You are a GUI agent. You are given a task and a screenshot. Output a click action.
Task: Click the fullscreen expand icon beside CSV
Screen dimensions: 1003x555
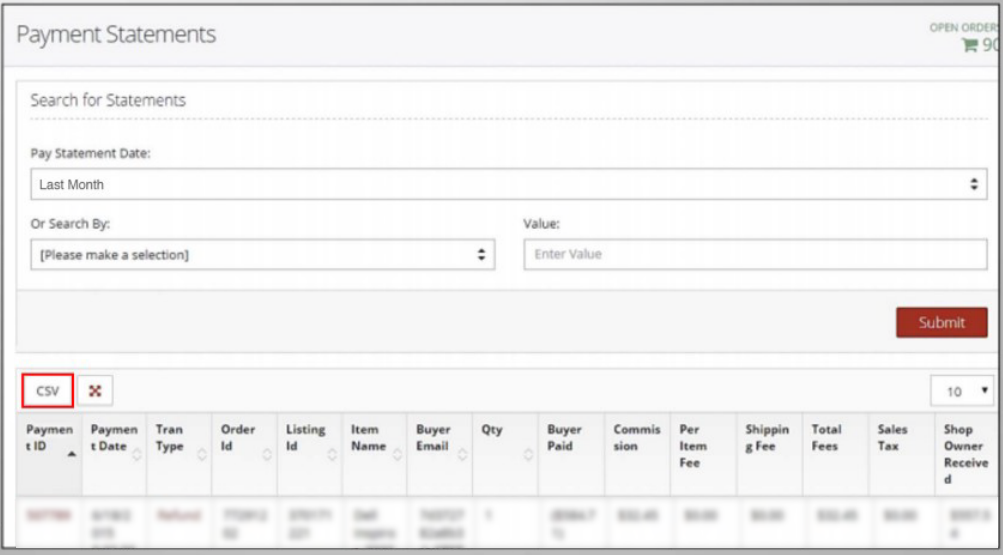pos(95,391)
